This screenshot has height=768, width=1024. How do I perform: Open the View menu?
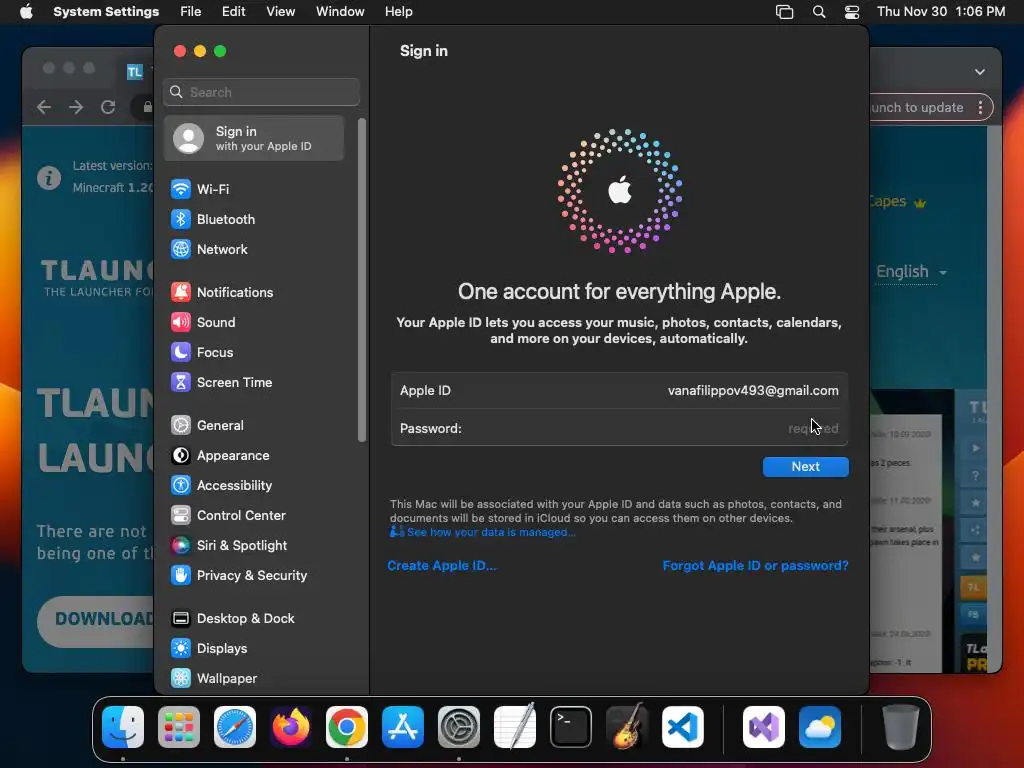[x=280, y=12]
